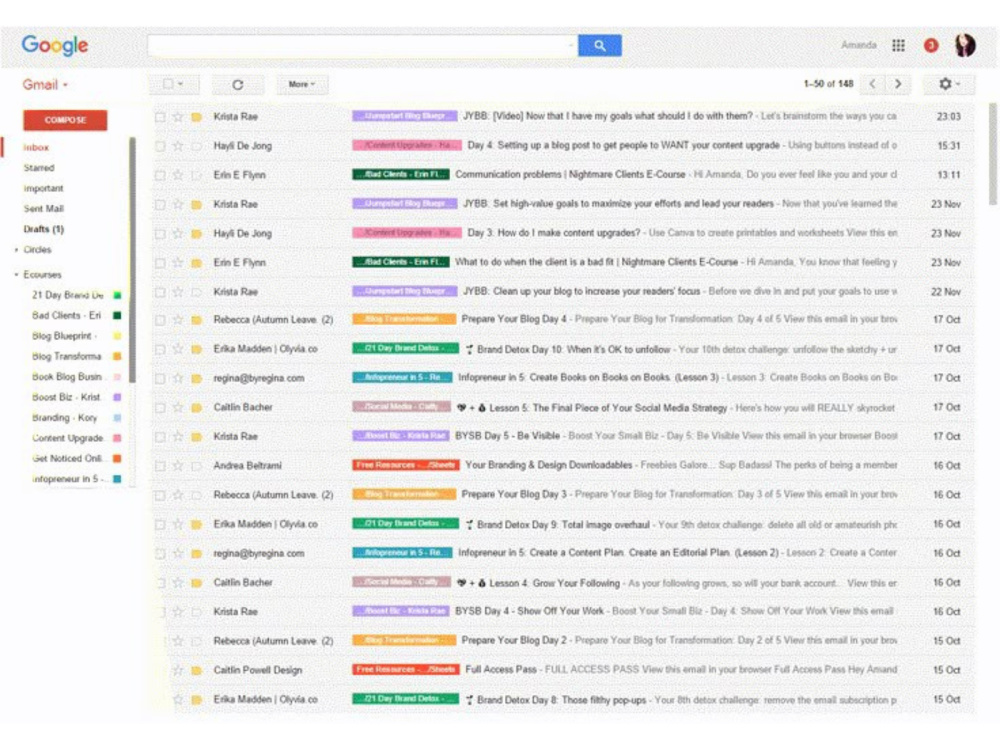Click purple color swatch beside Boost Biz - Krist
The image size is (1000, 750).
[x=117, y=397]
